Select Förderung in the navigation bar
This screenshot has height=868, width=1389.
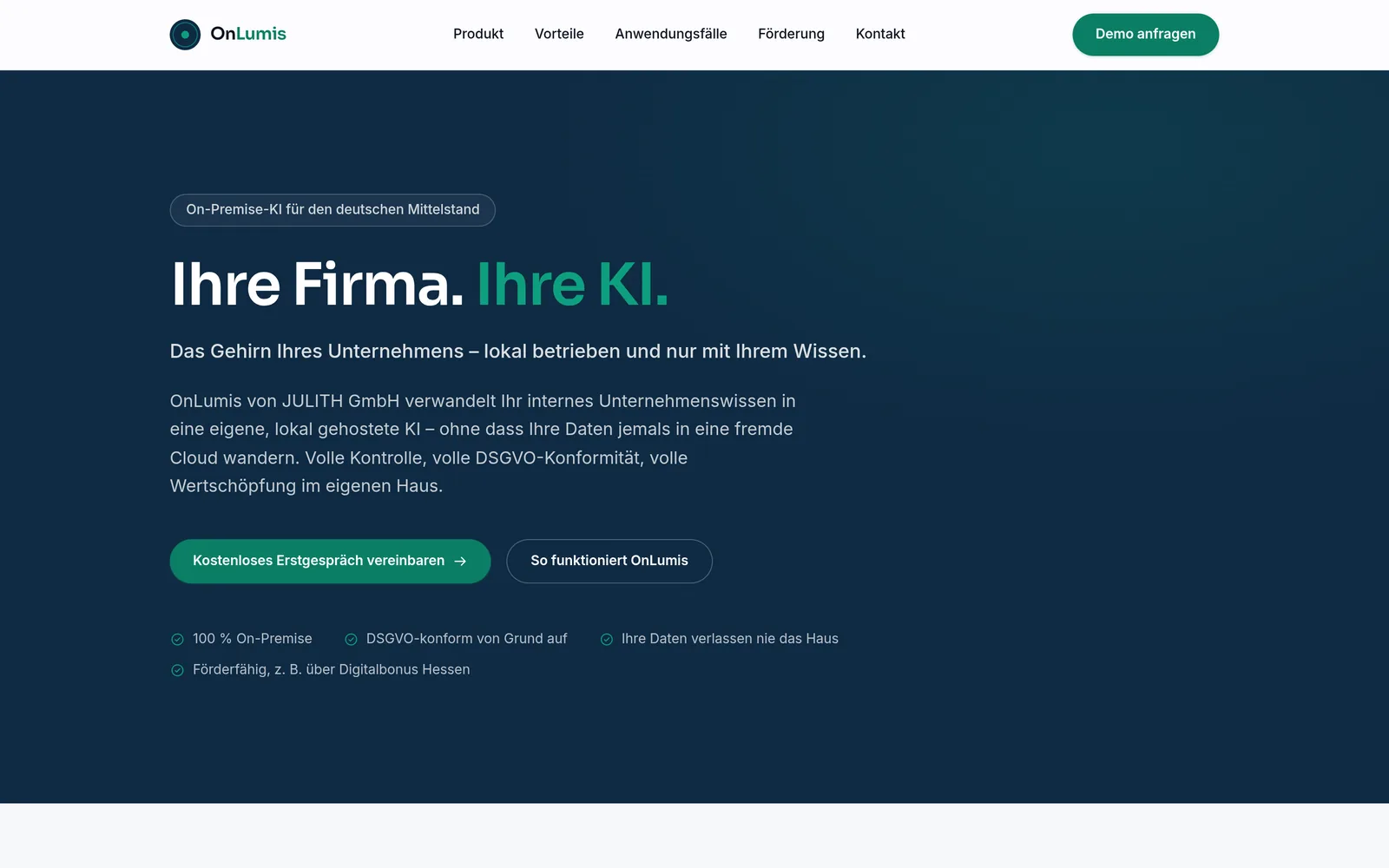pos(791,34)
